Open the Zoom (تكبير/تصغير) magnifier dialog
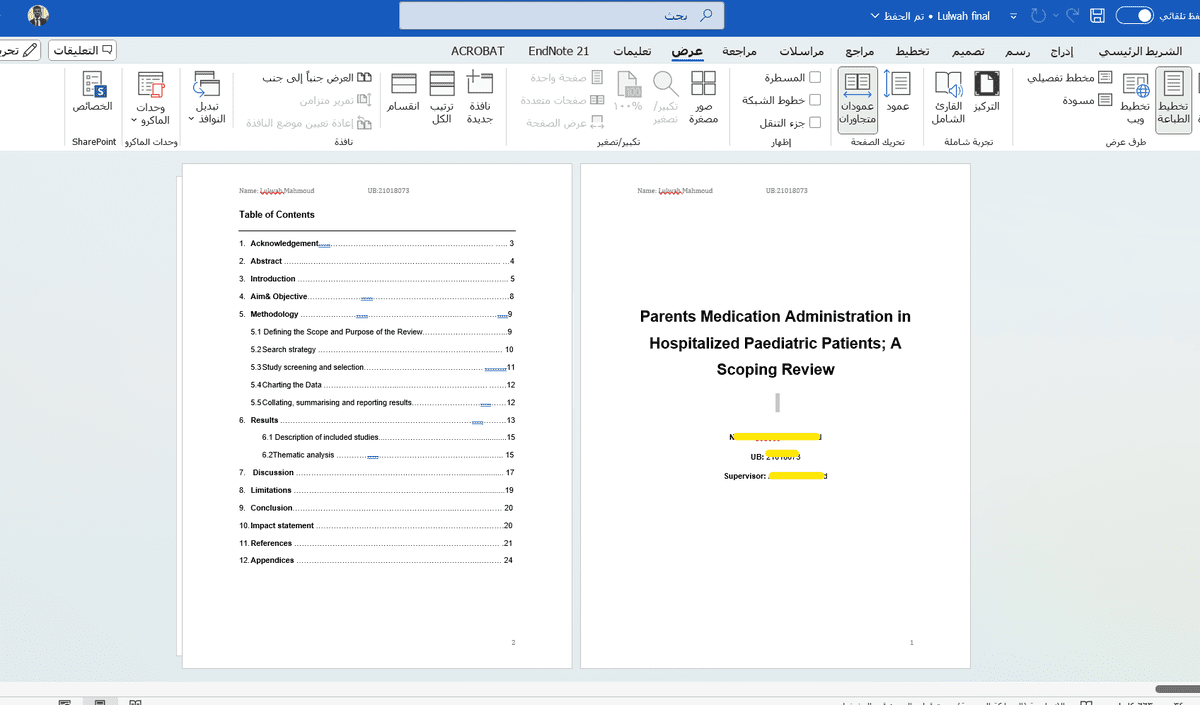This screenshot has width=1200, height=705. [665, 97]
